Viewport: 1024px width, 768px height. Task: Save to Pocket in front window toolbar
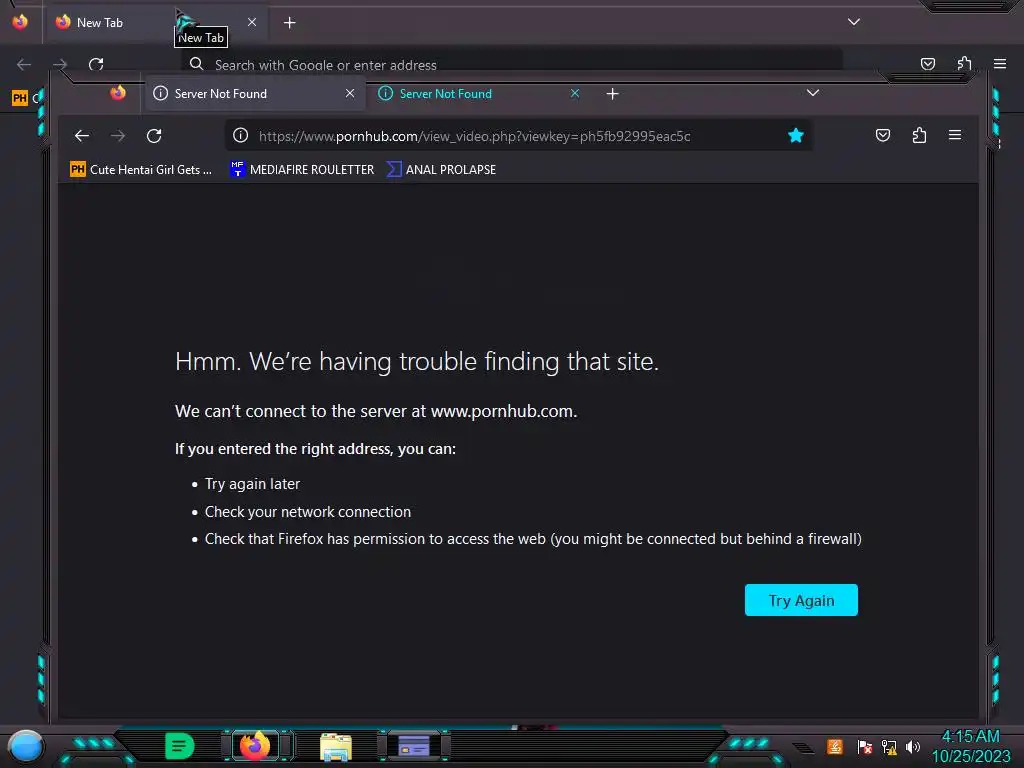click(882, 135)
